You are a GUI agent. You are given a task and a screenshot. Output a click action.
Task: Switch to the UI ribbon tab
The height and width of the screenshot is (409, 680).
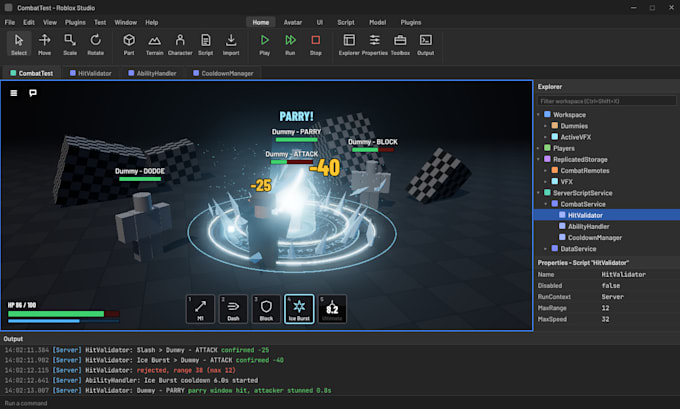click(x=320, y=22)
